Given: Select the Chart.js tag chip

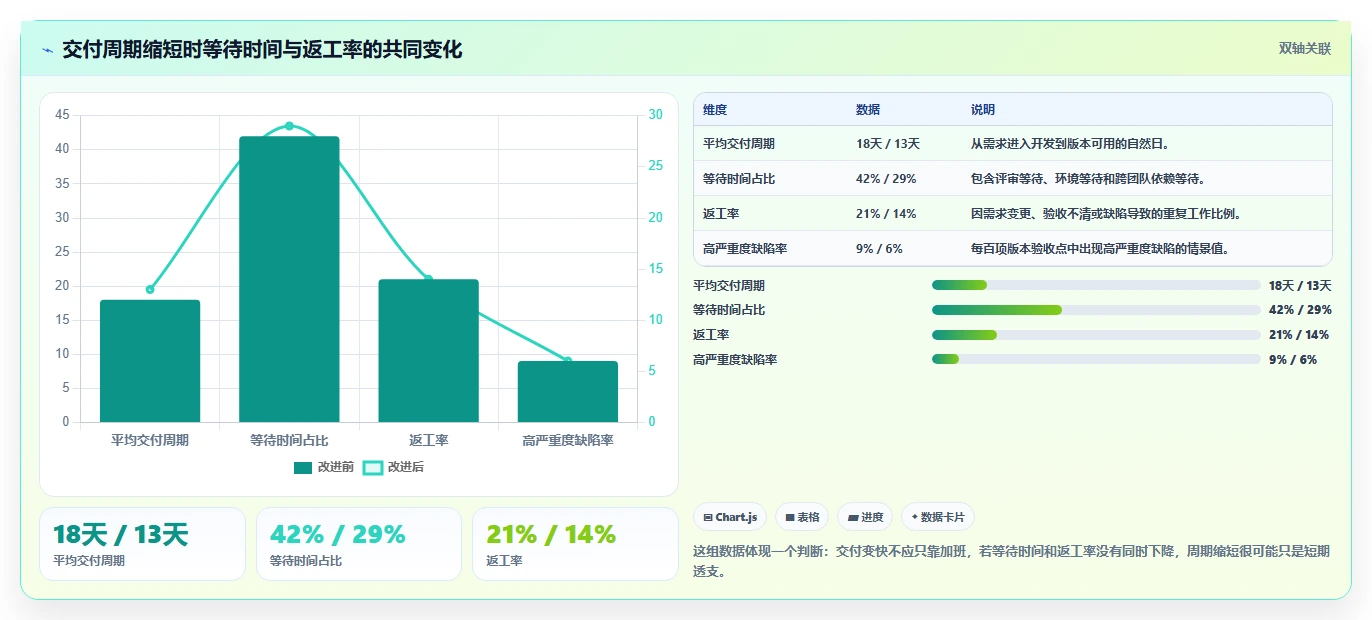Looking at the screenshot, I should pyautogui.click(x=730, y=517).
